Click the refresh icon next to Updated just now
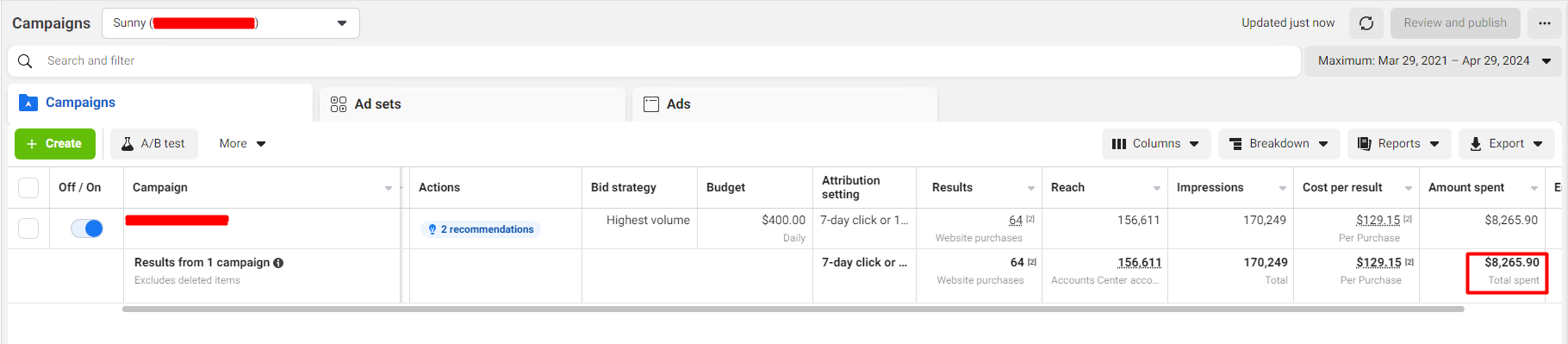This screenshot has height=344, width=1568. [x=1366, y=23]
